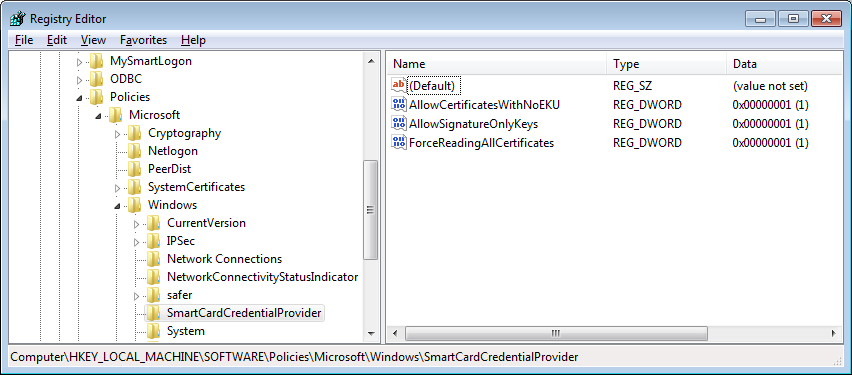This screenshot has width=852, height=375.
Task: Select the AllowCertificatesWithNoEKU value name
Action: (x=484, y=105)
